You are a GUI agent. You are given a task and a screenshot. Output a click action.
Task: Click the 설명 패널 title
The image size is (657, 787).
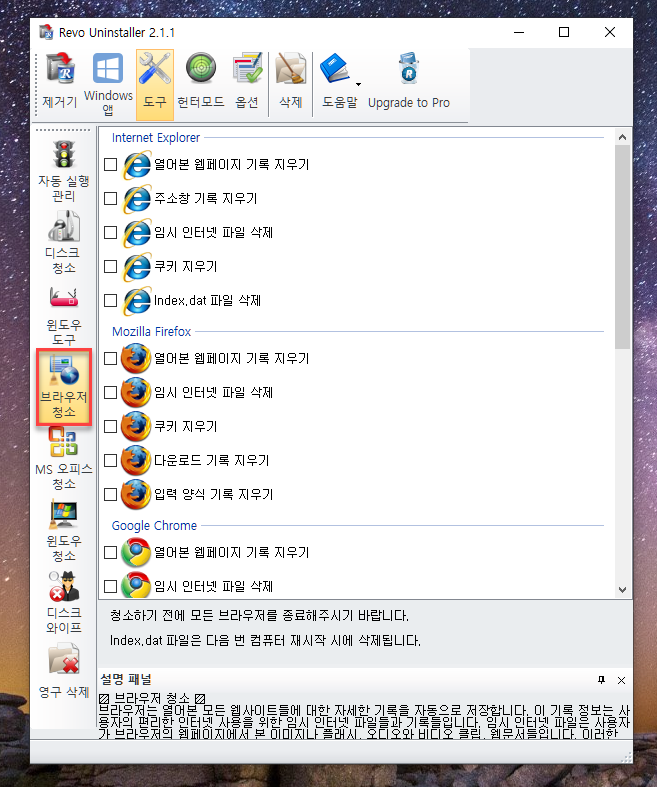point(125,680)
